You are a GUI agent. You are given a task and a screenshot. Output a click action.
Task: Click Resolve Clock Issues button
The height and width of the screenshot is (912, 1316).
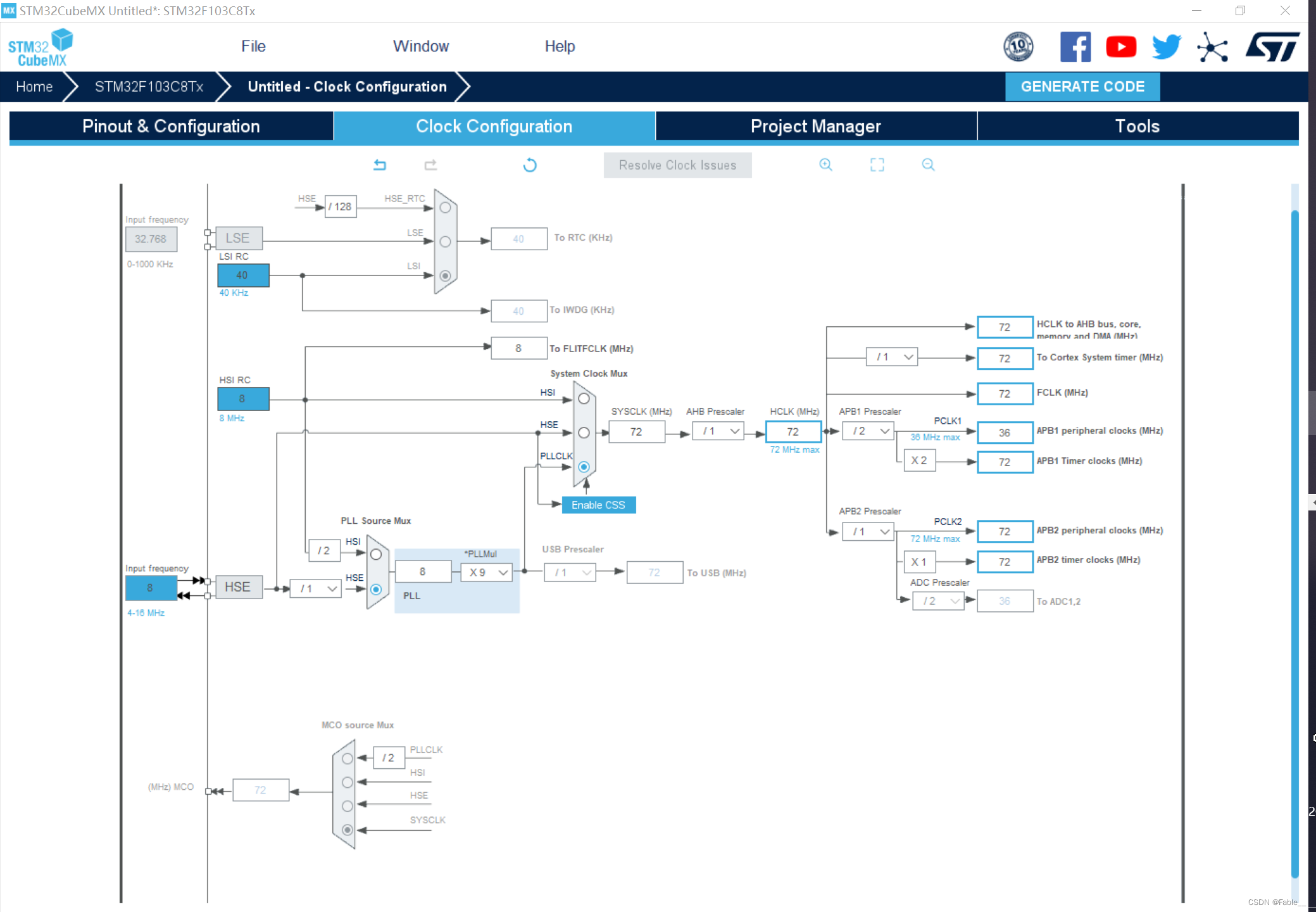click(x=677, y=165)
